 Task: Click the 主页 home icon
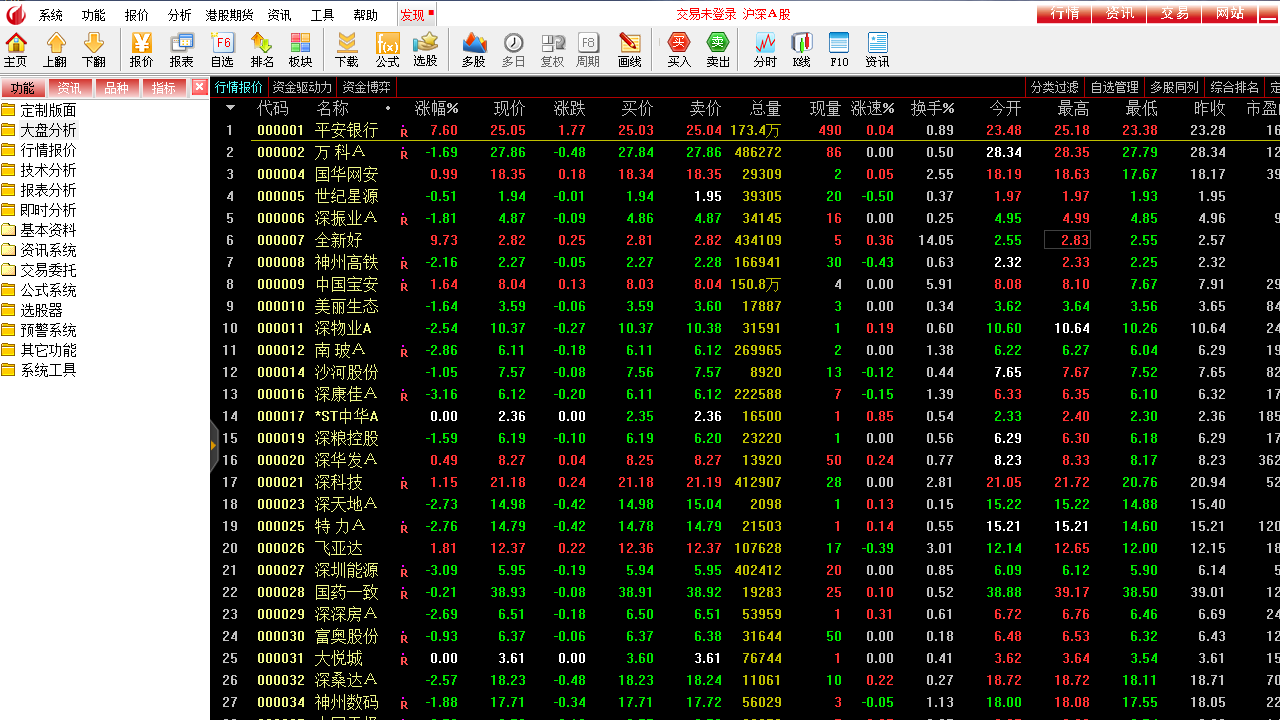pyautogui.click(x=16, y=46)
